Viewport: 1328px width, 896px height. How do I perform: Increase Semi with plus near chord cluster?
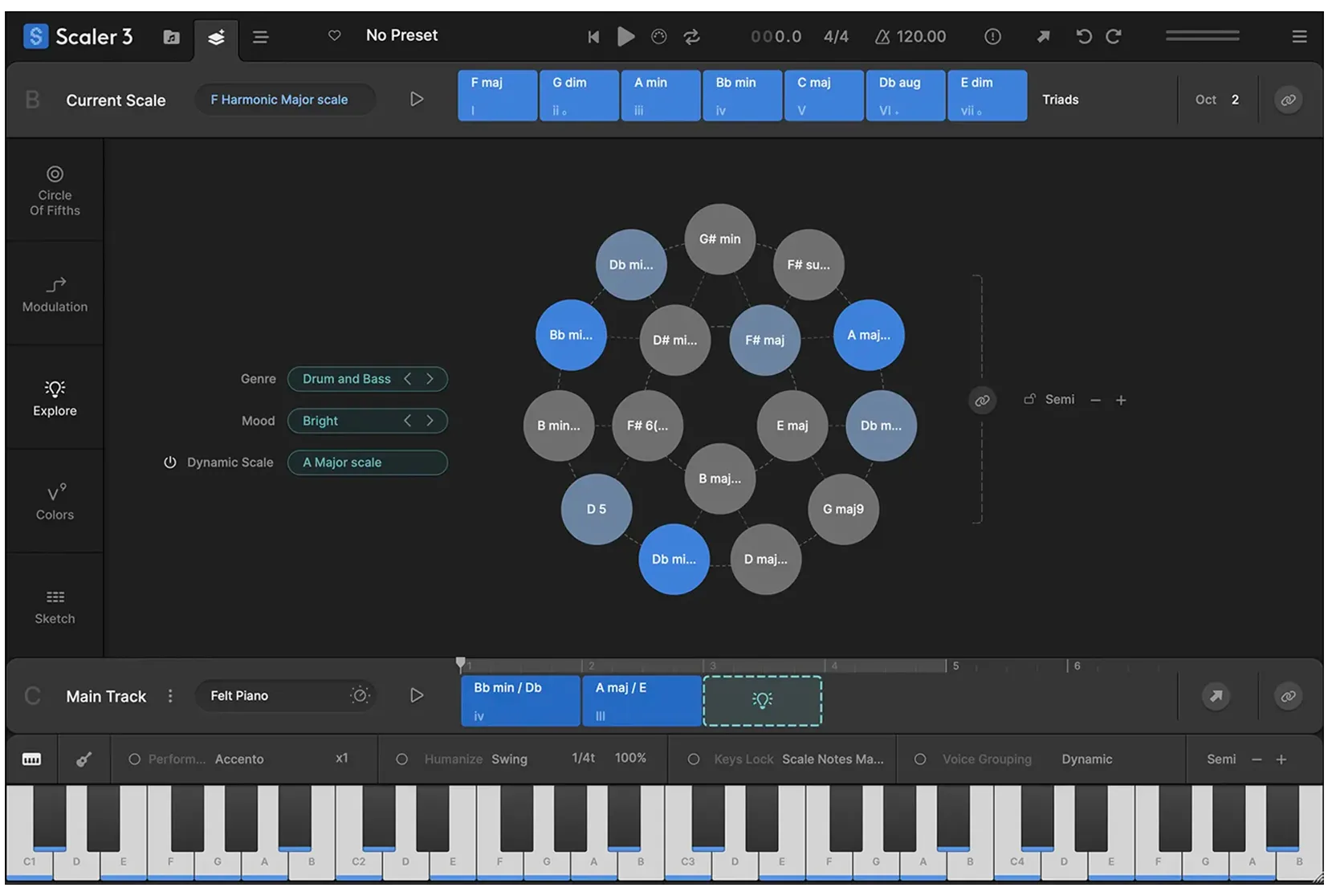[x=1121, y=400]
